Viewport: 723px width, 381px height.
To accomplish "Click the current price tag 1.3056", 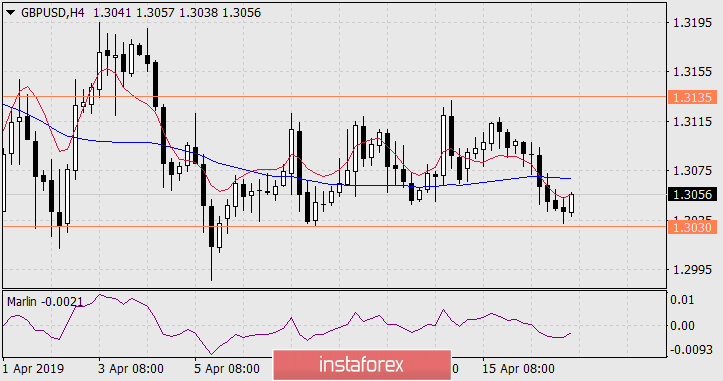I will point(693,195).
